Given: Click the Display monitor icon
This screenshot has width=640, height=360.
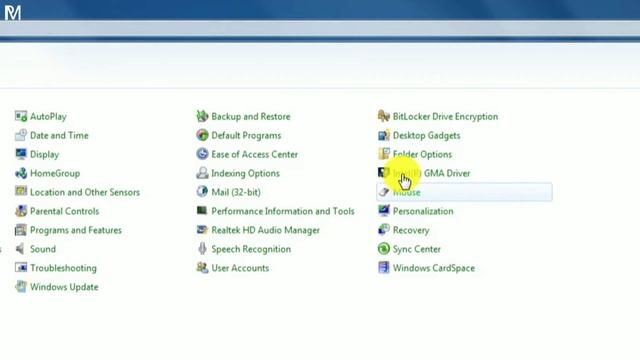Looking at the screenshot, I should 21,154.
